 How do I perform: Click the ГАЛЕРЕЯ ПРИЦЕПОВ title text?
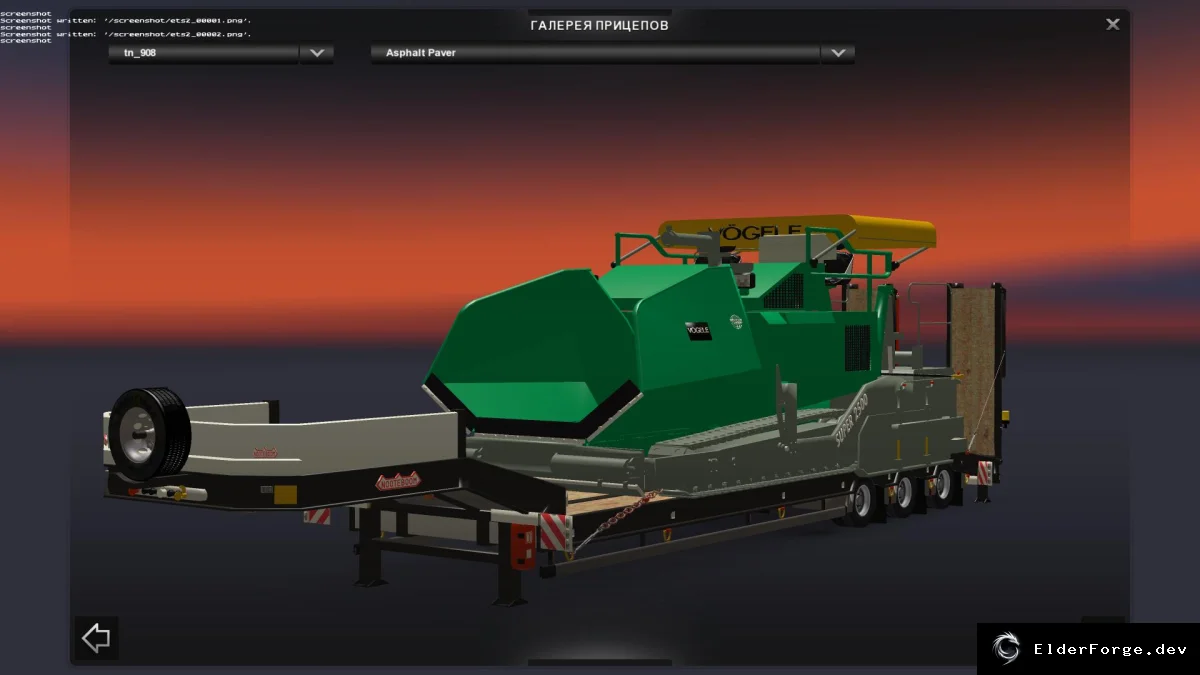(600, 25)
